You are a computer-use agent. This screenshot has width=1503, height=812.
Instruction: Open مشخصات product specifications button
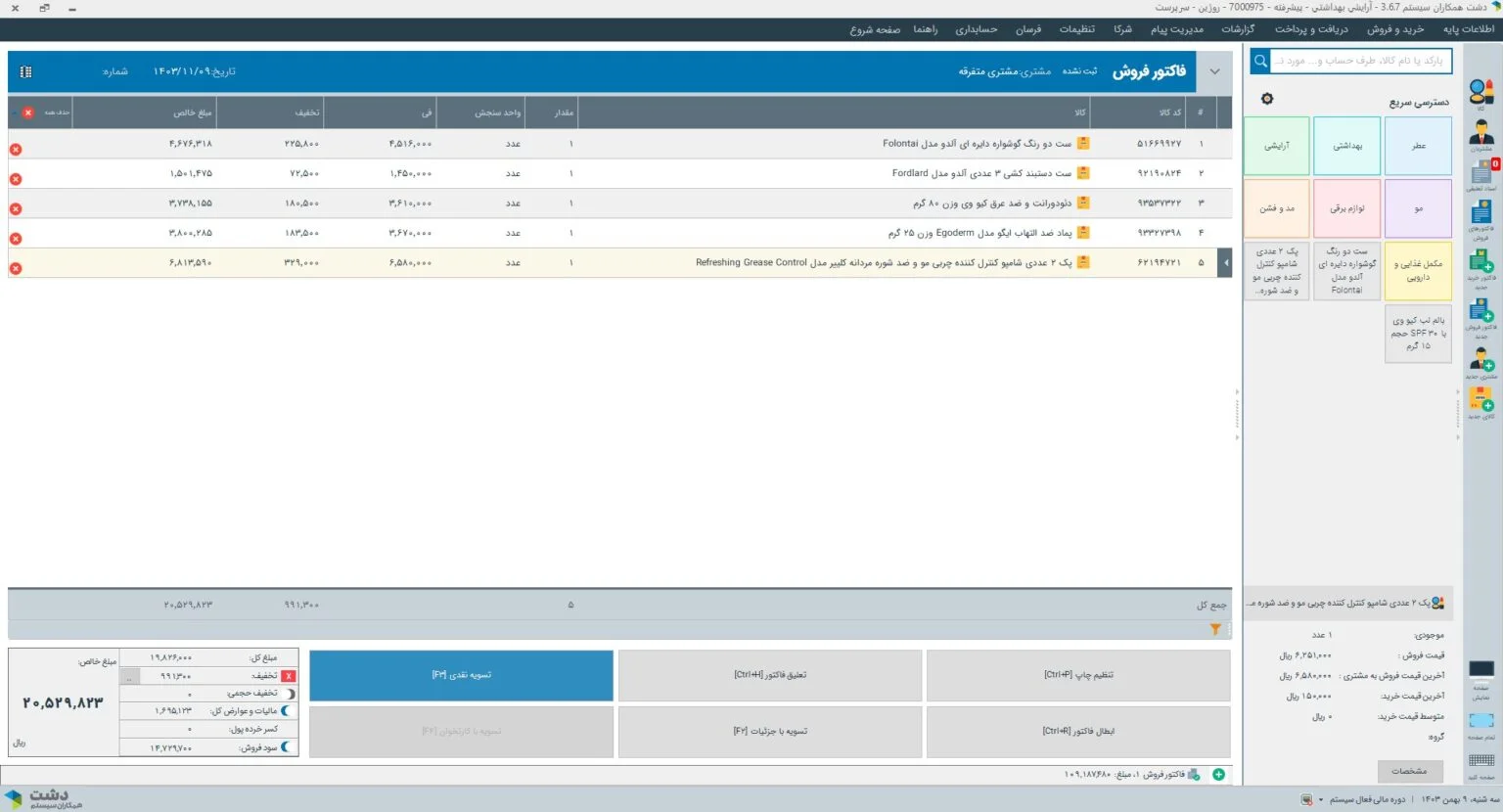(x=1410, y=771)
